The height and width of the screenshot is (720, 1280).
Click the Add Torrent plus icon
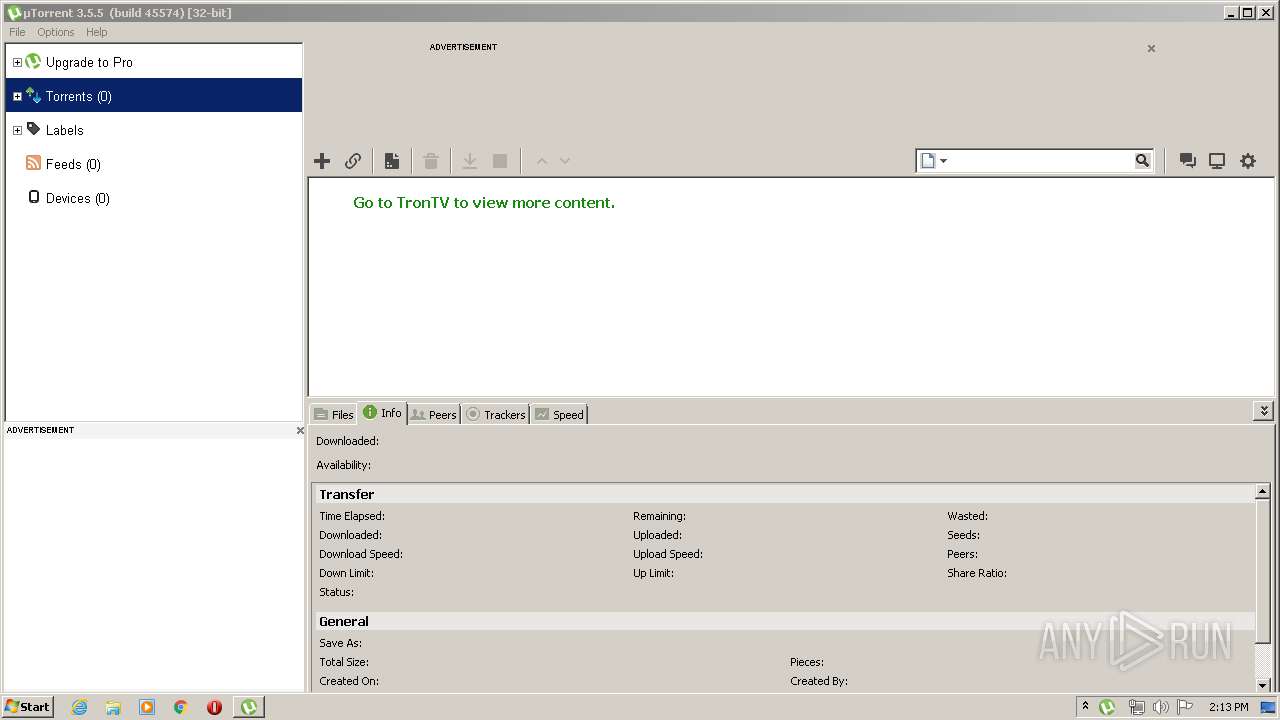coord(322,161)
